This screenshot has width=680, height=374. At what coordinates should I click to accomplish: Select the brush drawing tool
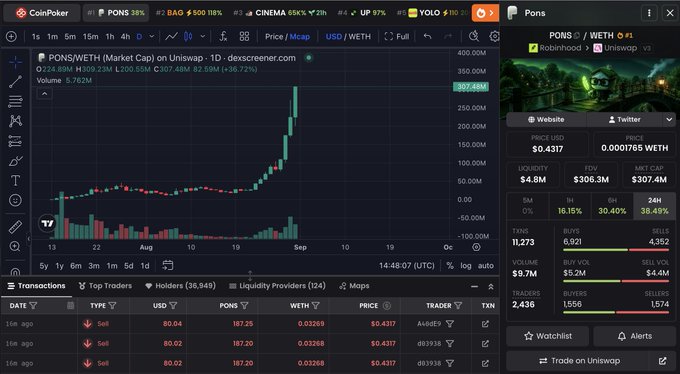pyautogui.click(x=15, y=161)
